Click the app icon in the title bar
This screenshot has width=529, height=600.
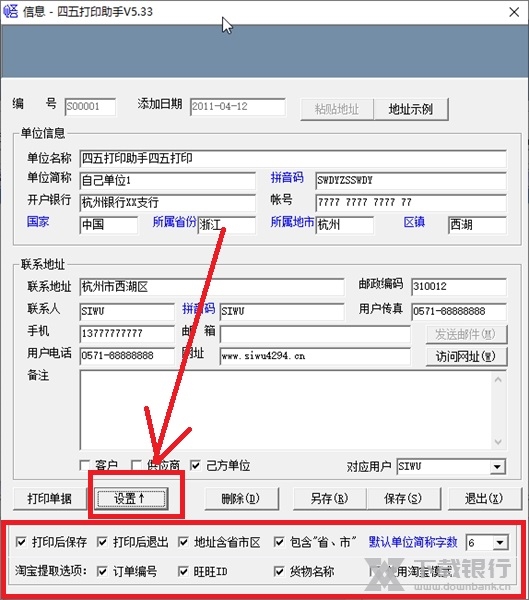[x=10, y=11]
